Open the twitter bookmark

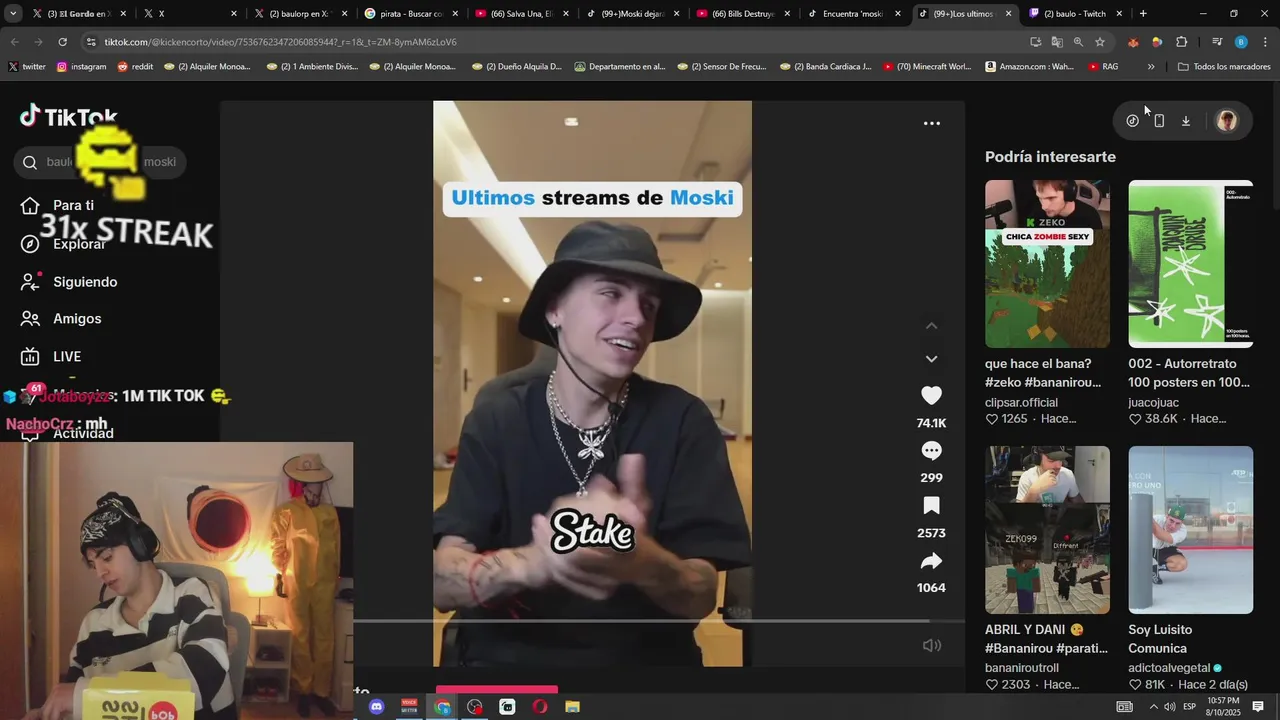(27, 67)
